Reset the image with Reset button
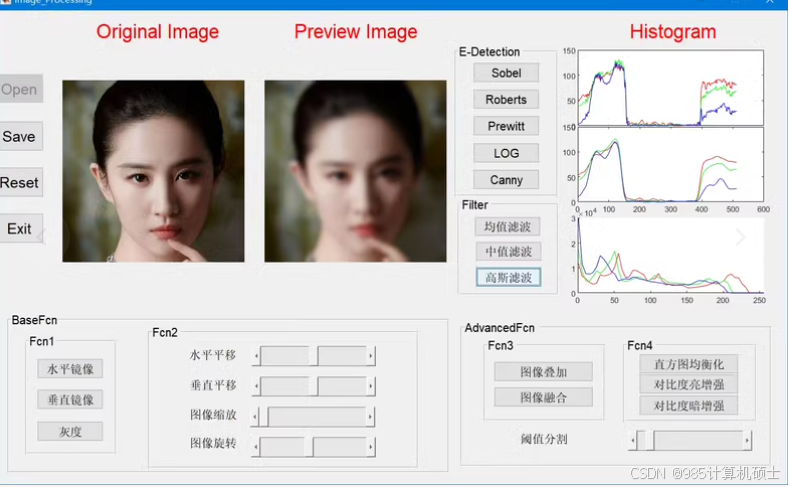The width and height of the screenshot is (791, 487). coord(21,182)
